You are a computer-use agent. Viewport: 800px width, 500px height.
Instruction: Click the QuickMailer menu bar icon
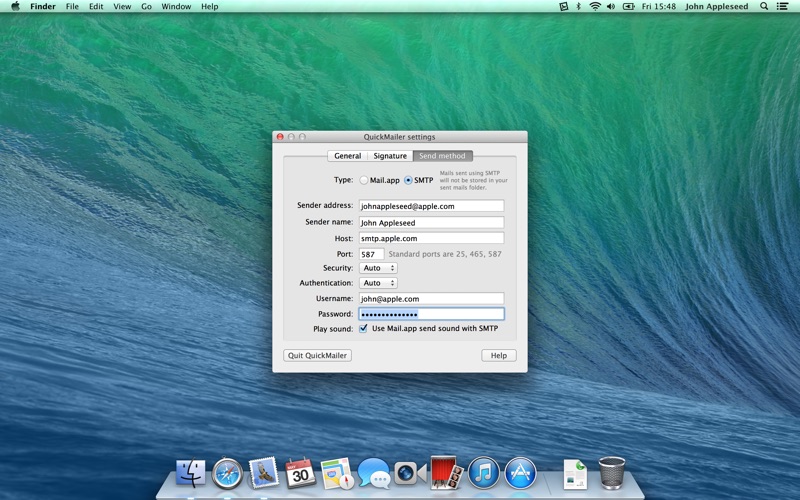[563, 6]
